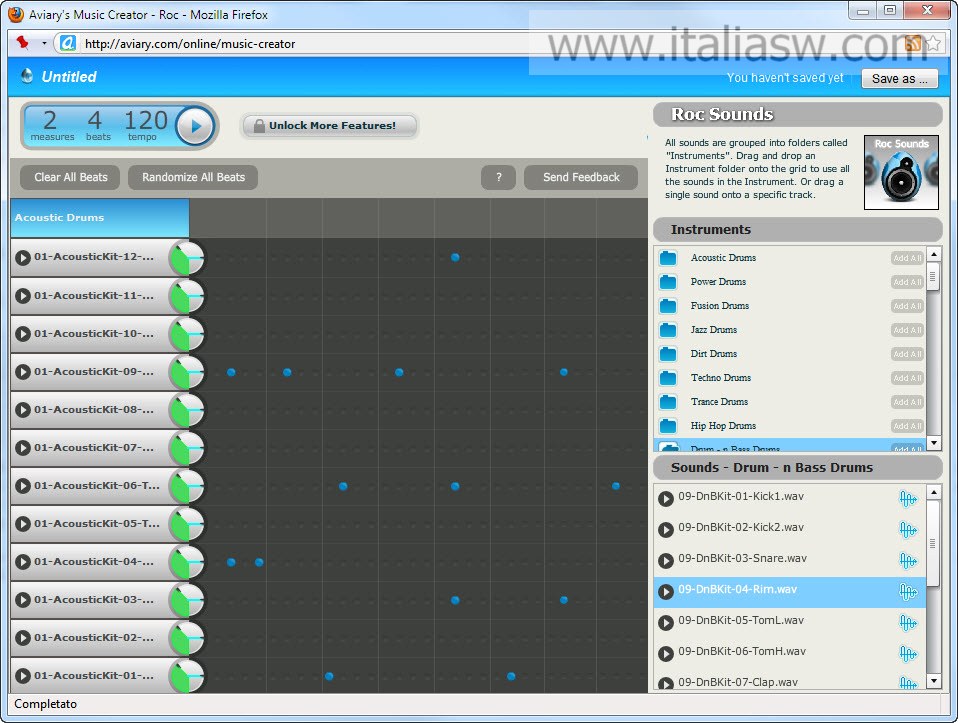The height and width of the screenshot is (723, 958).
Task: Click the waveform icon for Kick2.wav
Action: [x=908, y=529]
